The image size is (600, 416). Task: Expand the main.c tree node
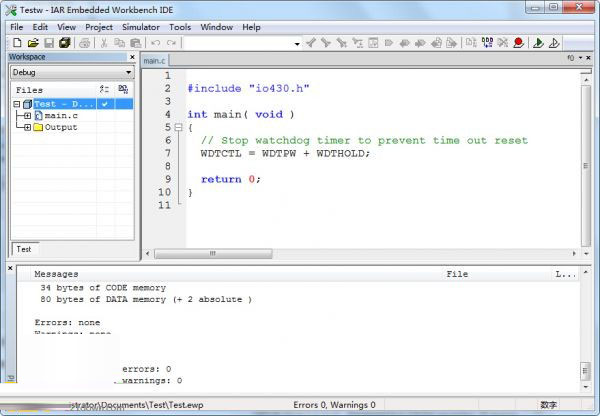(27, 116)
